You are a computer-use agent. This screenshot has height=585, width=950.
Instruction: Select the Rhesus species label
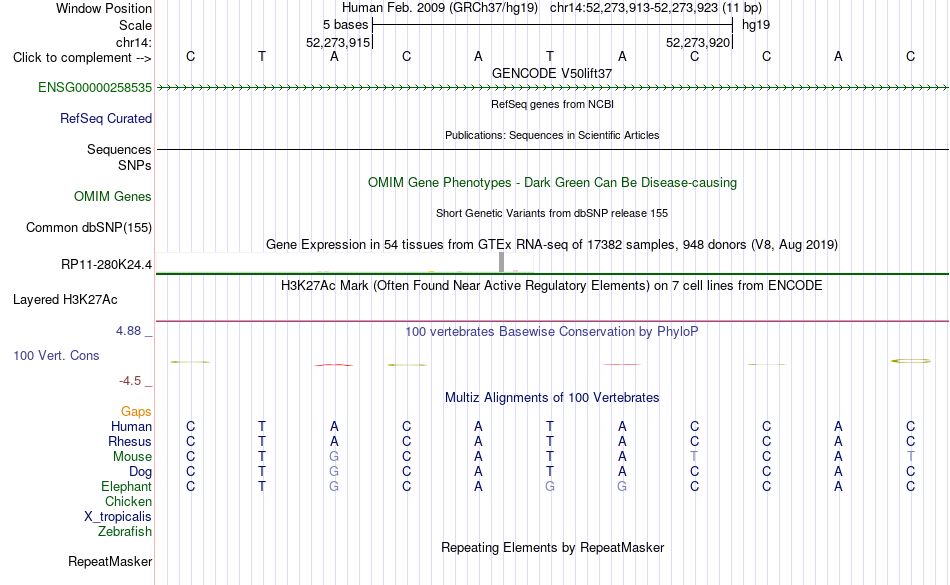130,442
